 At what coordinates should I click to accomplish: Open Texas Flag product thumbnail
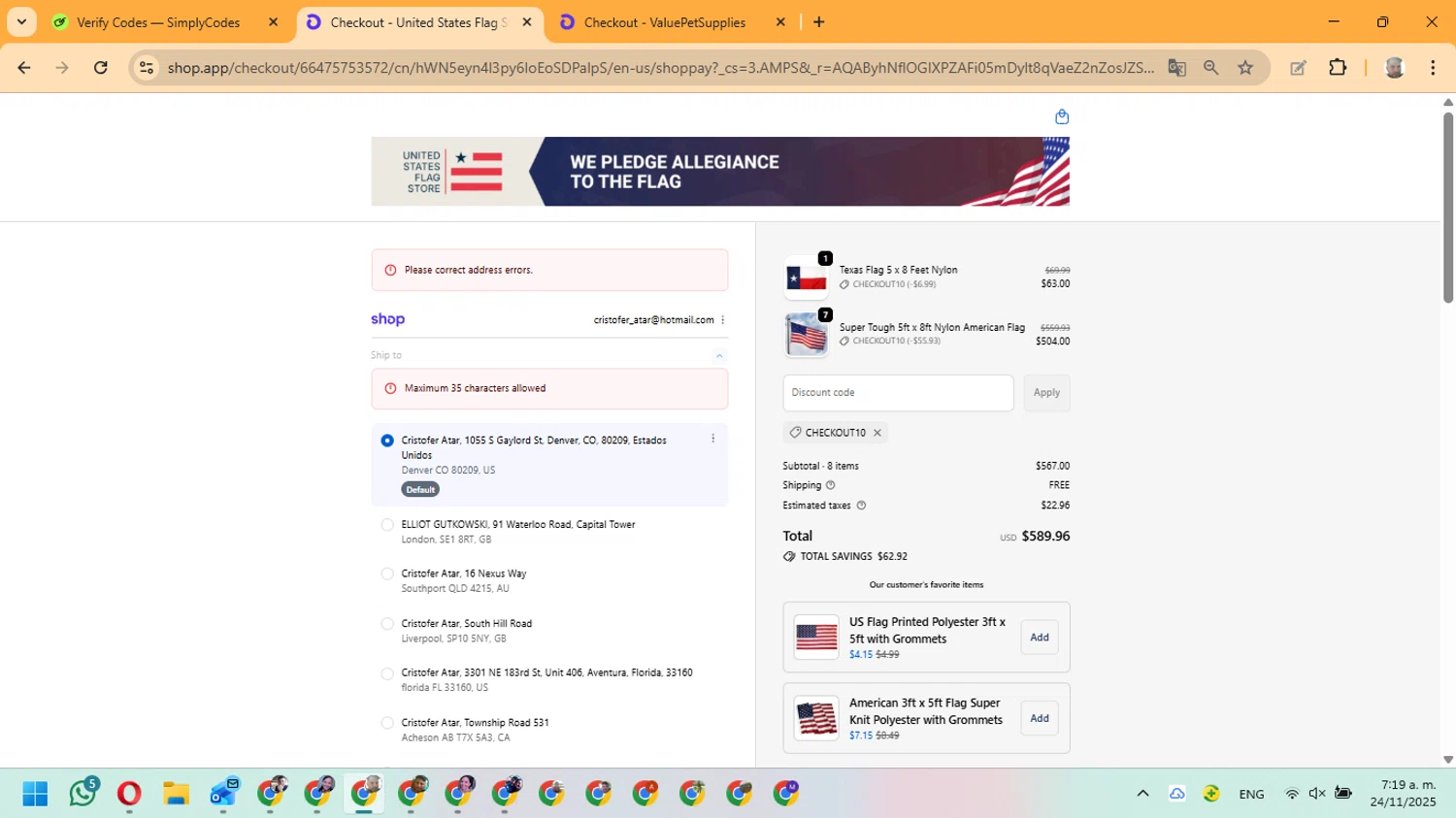click(x=807, y=278)
